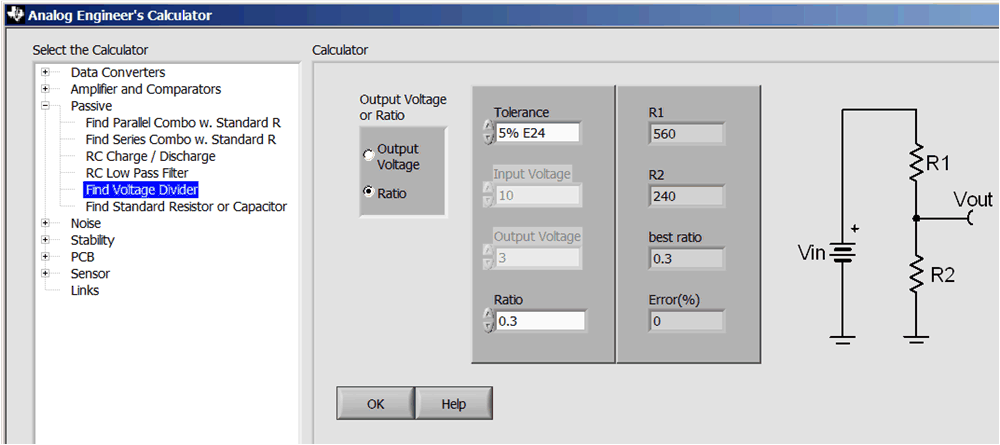The width and height of the screenshot is (1000, 445).
Task: Select the Output Voltage radio button
Action: [x=368, y=155]
